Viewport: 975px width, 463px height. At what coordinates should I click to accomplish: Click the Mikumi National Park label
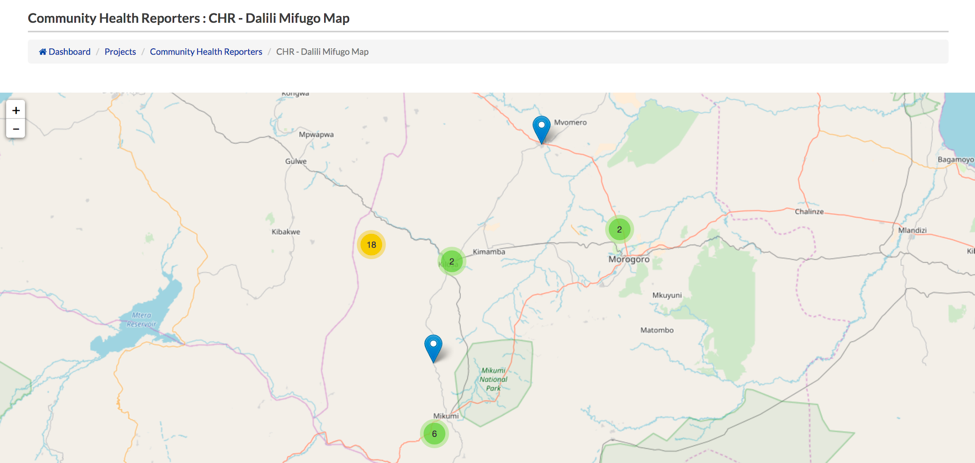click(x=493, y=379)
